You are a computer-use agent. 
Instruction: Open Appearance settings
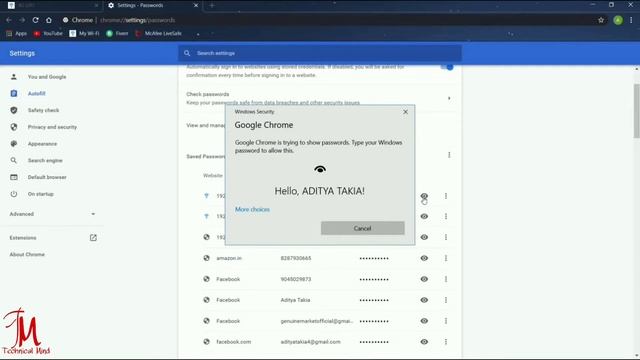pos(42,144)
